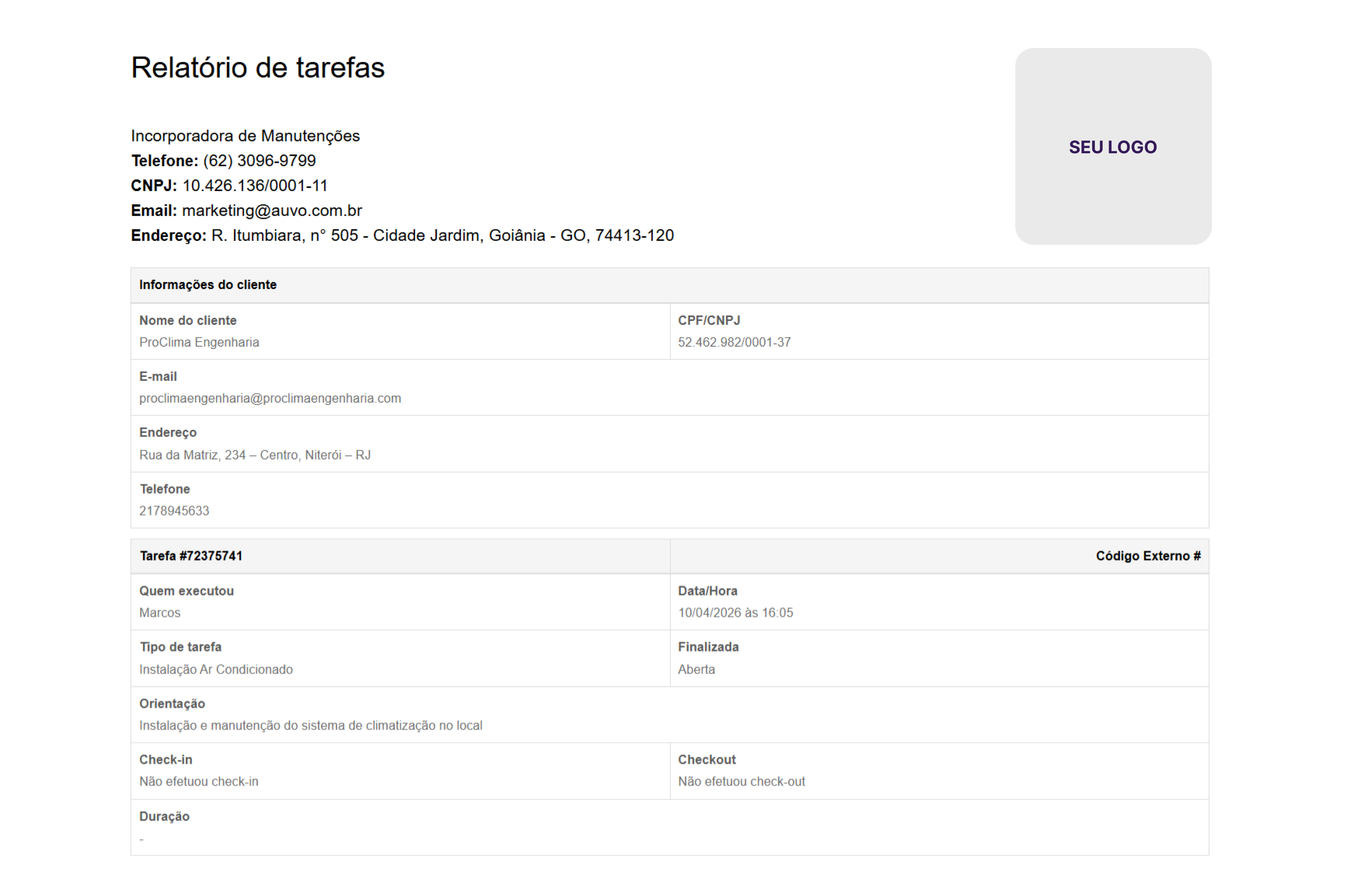Screen dimensions: 1372x891
Task: Click the marketing@auvo.com.br email address
Action: pyautogui.click(x=271, y=210)
